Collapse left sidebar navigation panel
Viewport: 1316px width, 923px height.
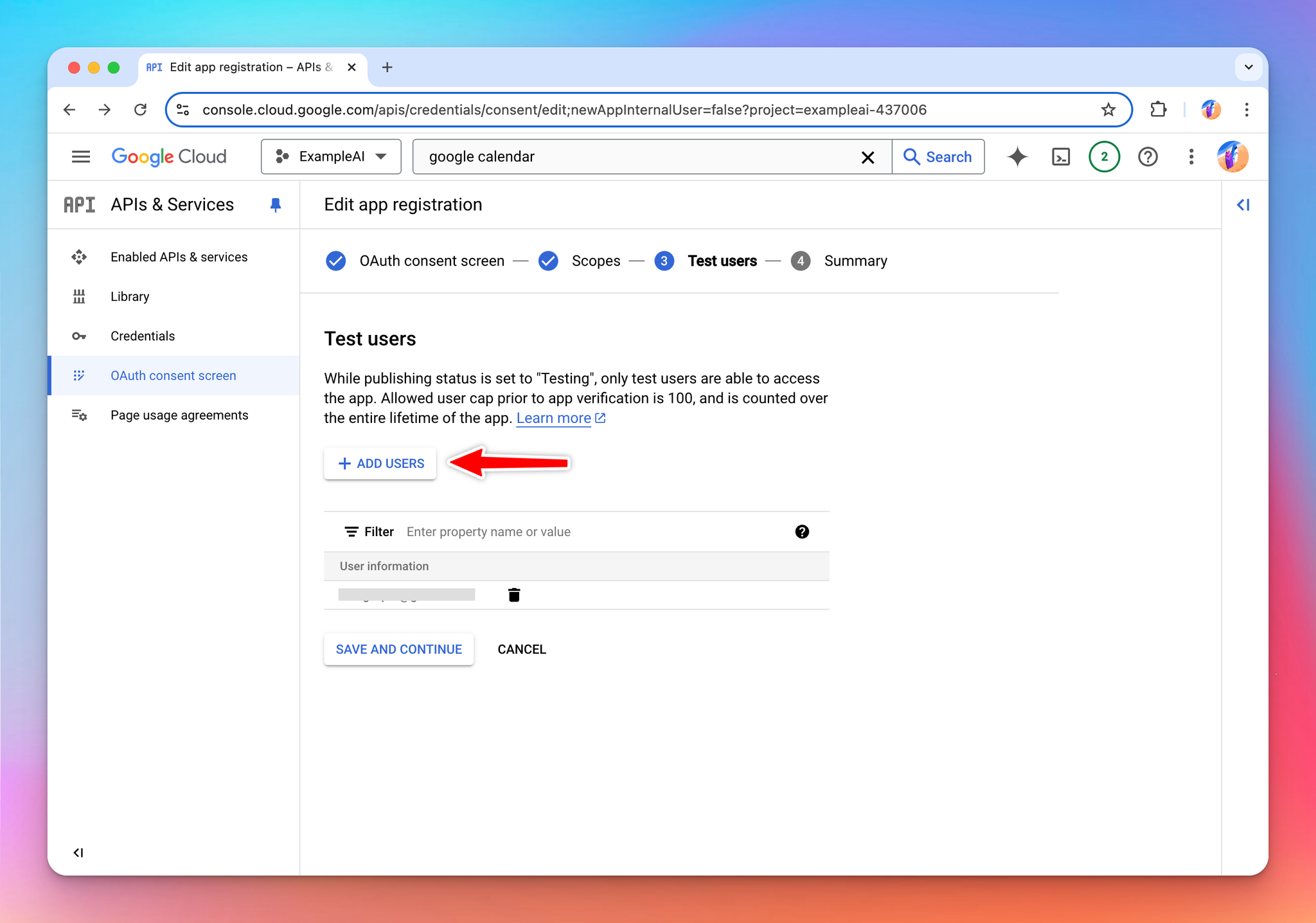click(x=78, y=852)
